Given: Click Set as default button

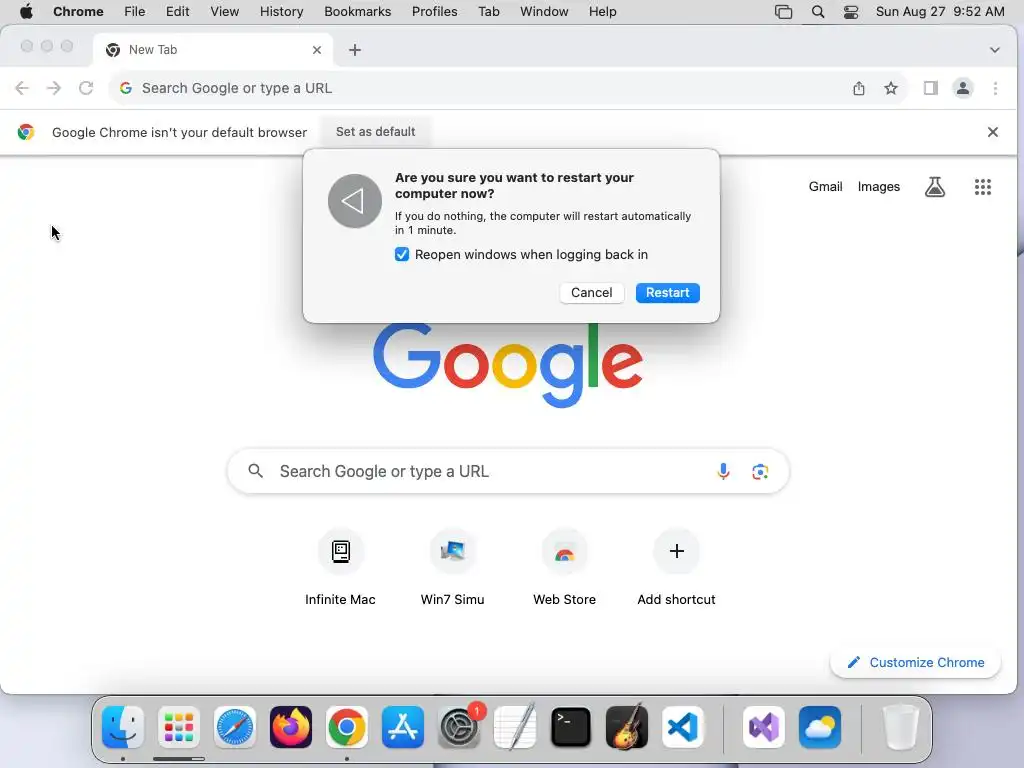Looking at the screenshot, I should coord(376,132).
